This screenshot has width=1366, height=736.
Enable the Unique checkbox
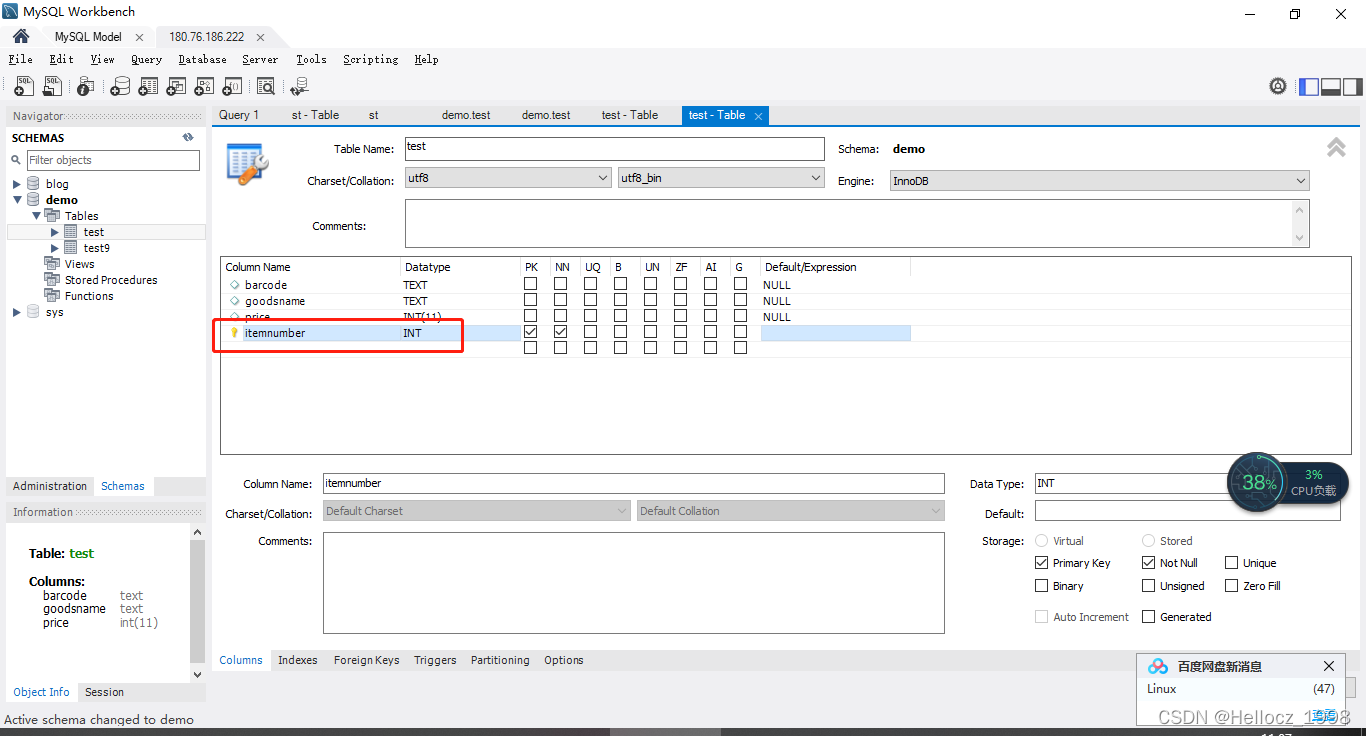[x=1232, y=563]
